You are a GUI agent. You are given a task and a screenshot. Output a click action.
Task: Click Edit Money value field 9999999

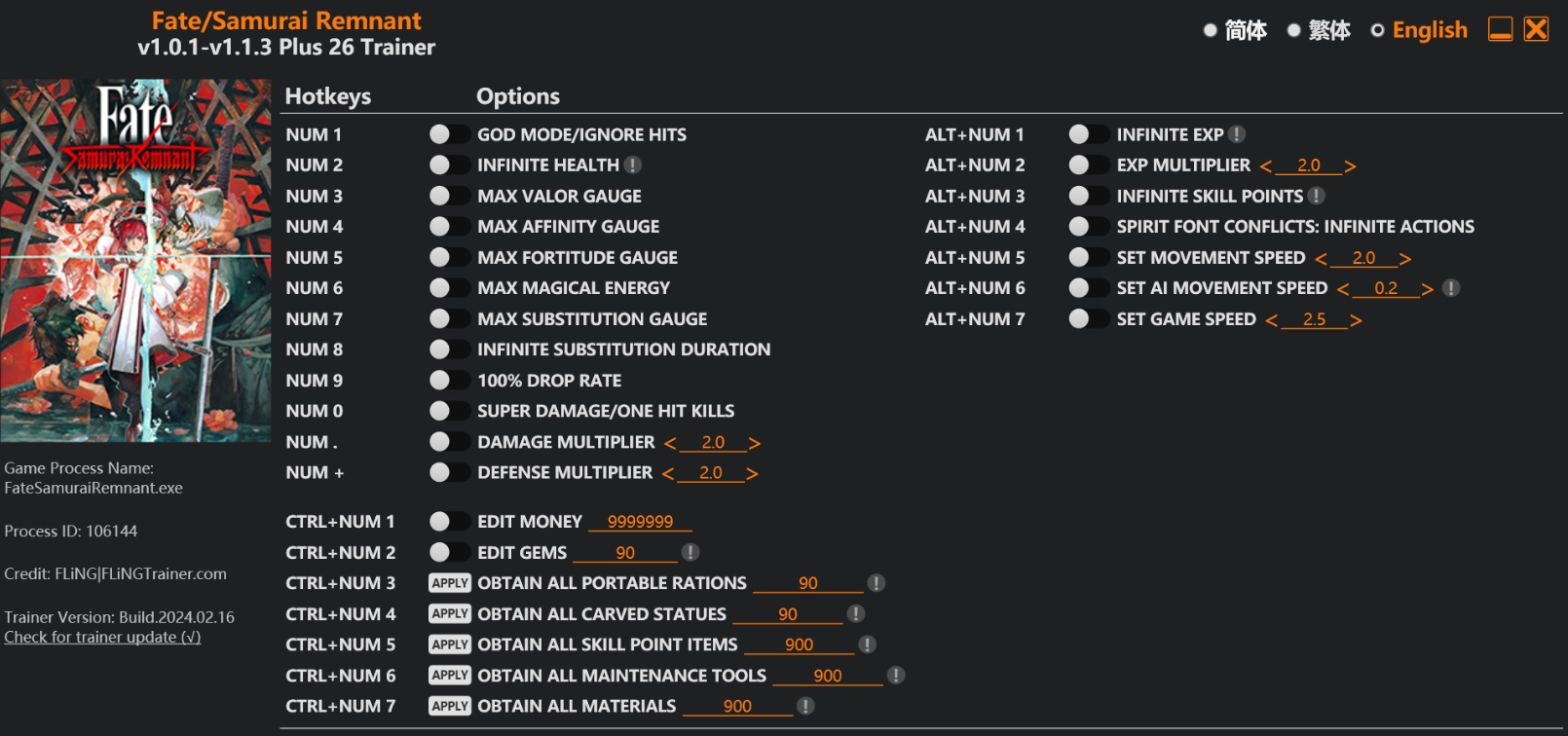coord(640,522)
